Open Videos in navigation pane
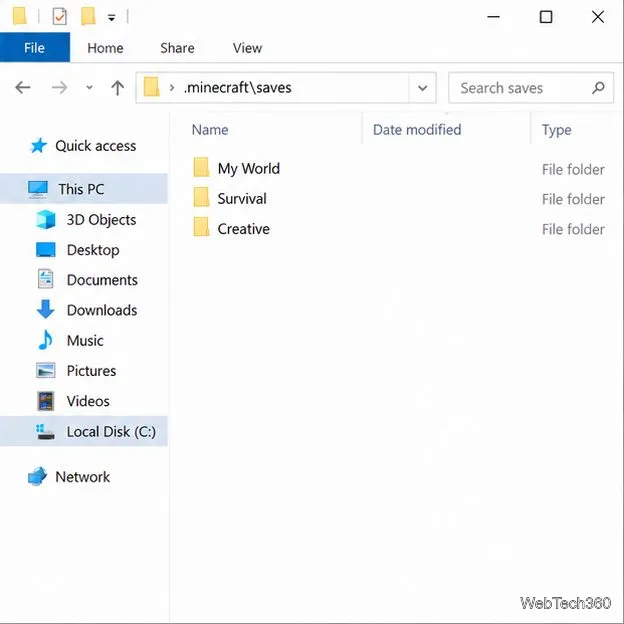This screenshot has width=624, height=624. click(88, 401)
